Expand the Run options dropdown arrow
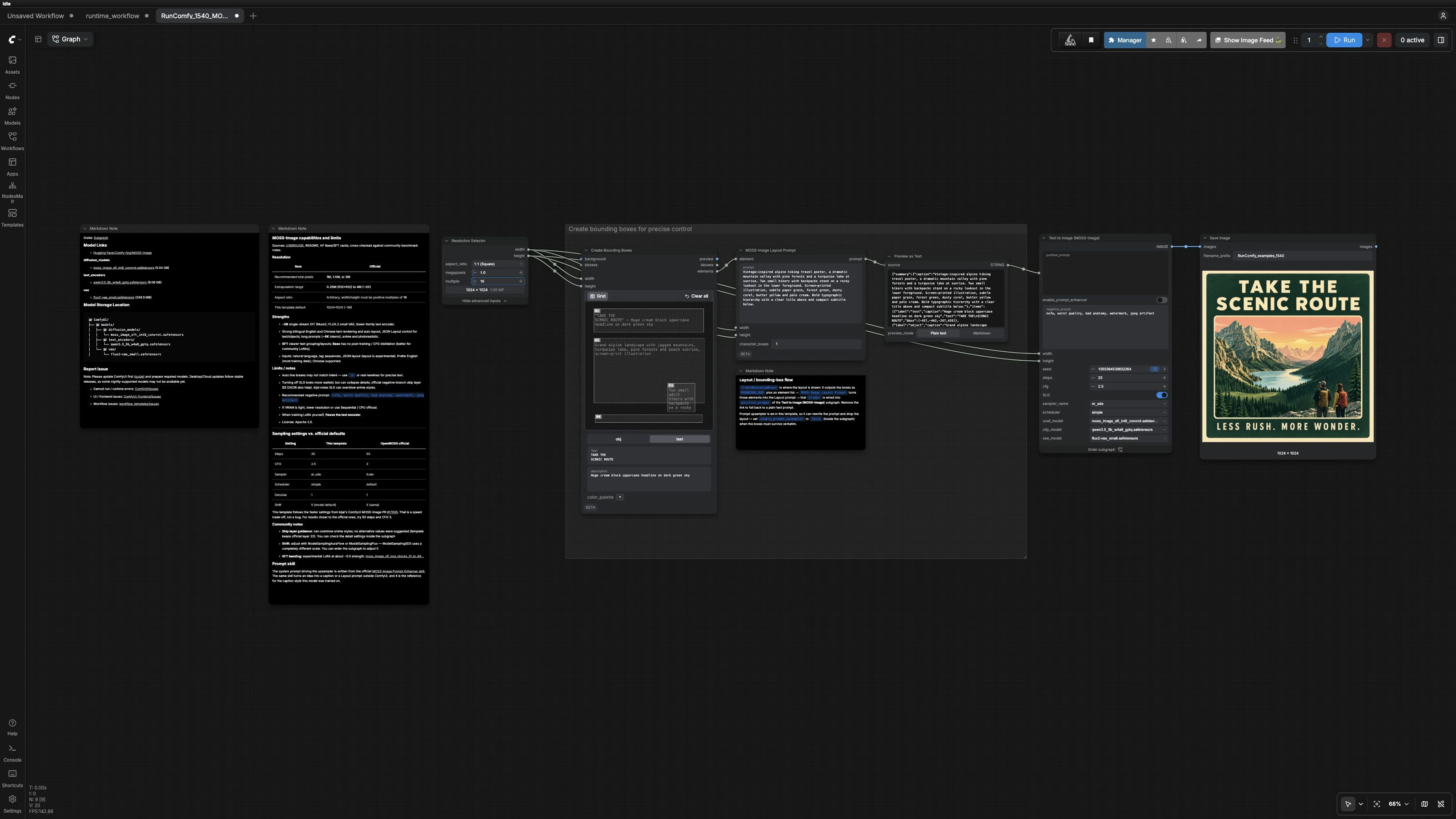Screen dimensions: 1456x819 click(x=1368, y=40)
